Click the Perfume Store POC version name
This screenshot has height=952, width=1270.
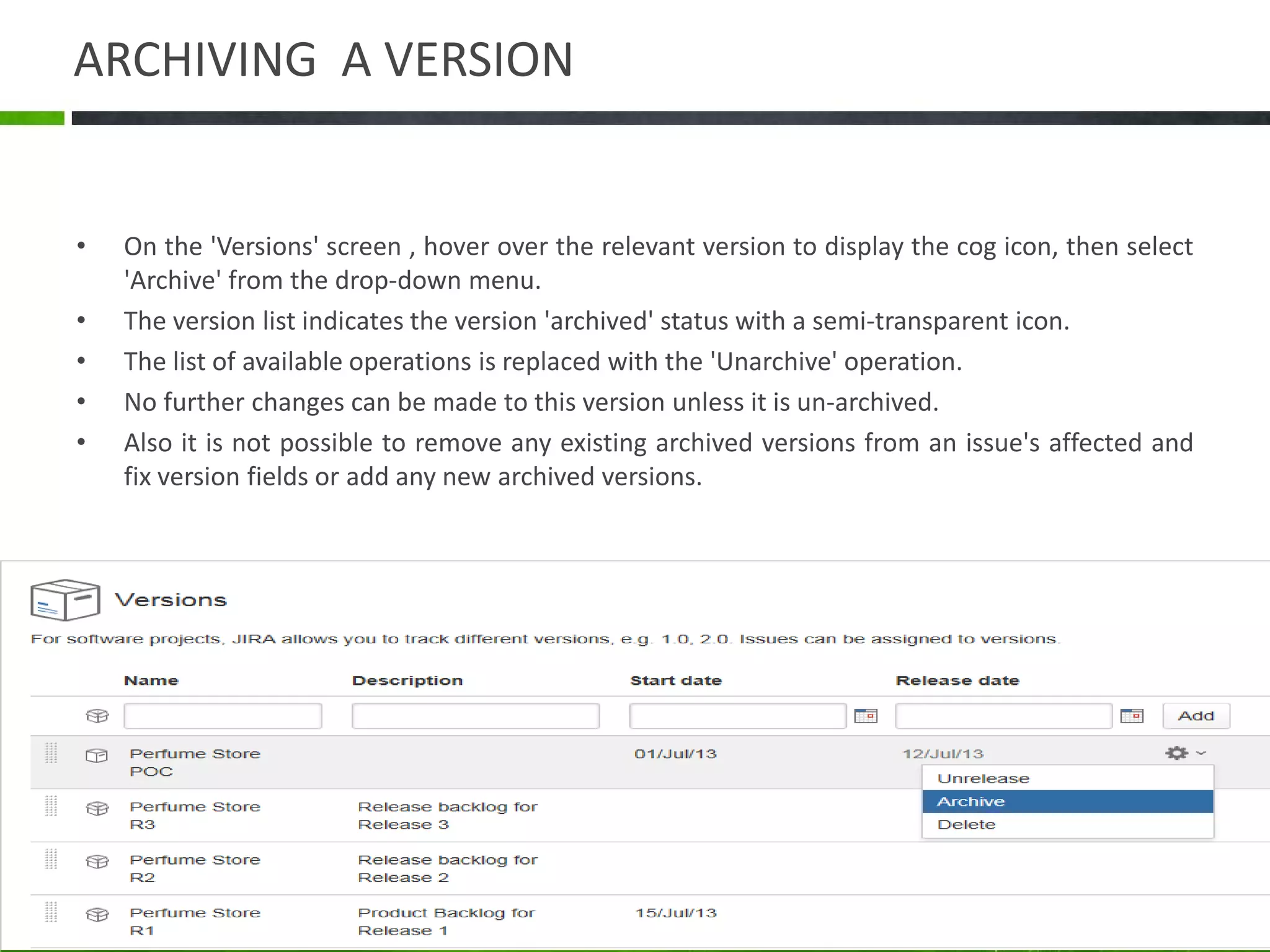coord(195,763)
